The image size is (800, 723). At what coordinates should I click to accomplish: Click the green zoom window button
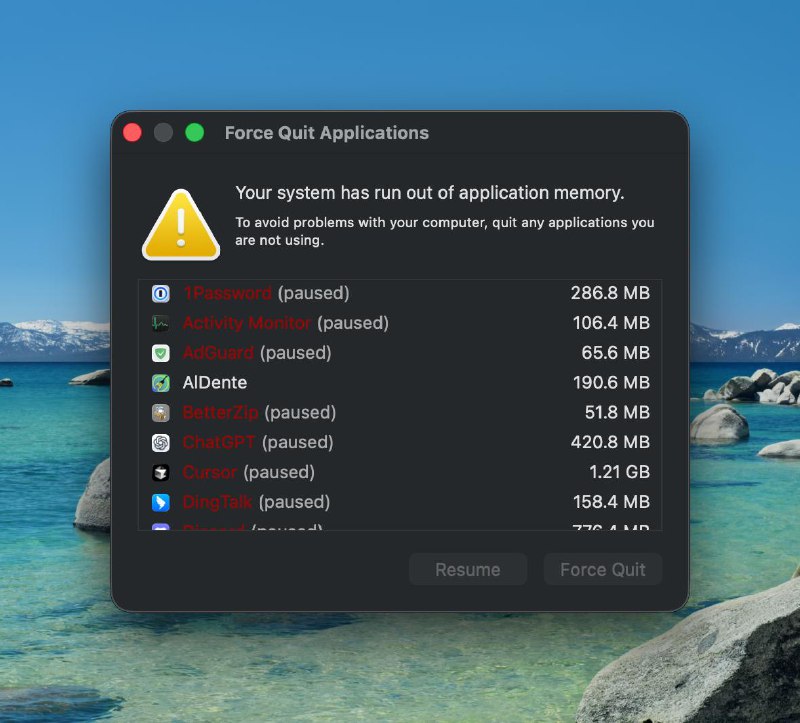point(195,133)
